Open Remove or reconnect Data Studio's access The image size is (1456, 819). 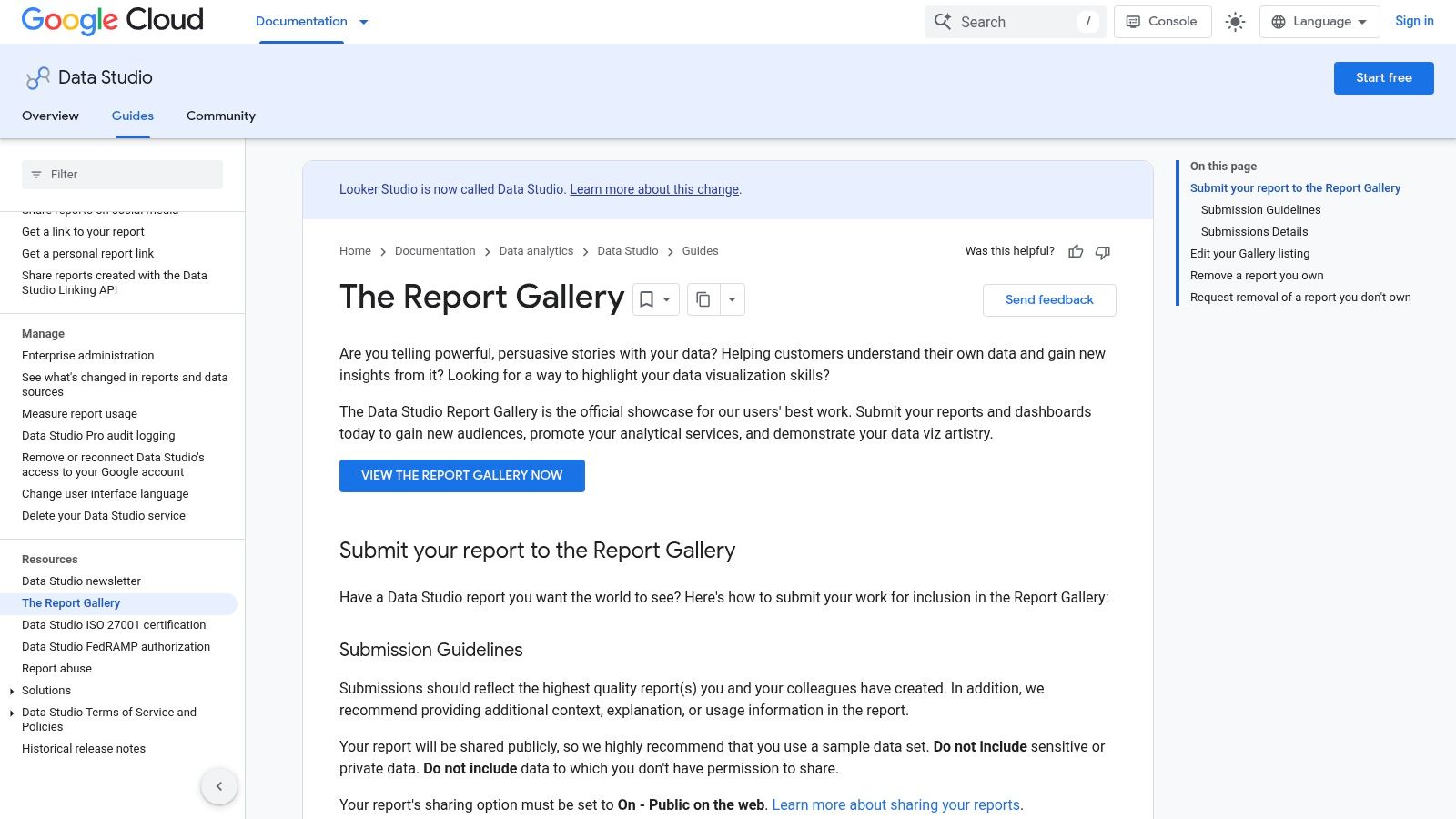pyautogui.click(x=113, y=465)
